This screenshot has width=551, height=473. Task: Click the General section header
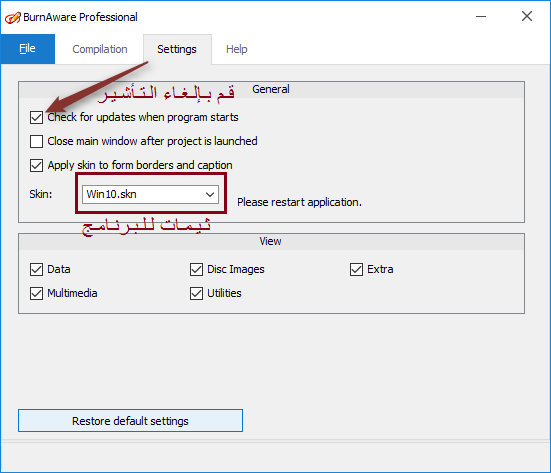coord(271,89)
